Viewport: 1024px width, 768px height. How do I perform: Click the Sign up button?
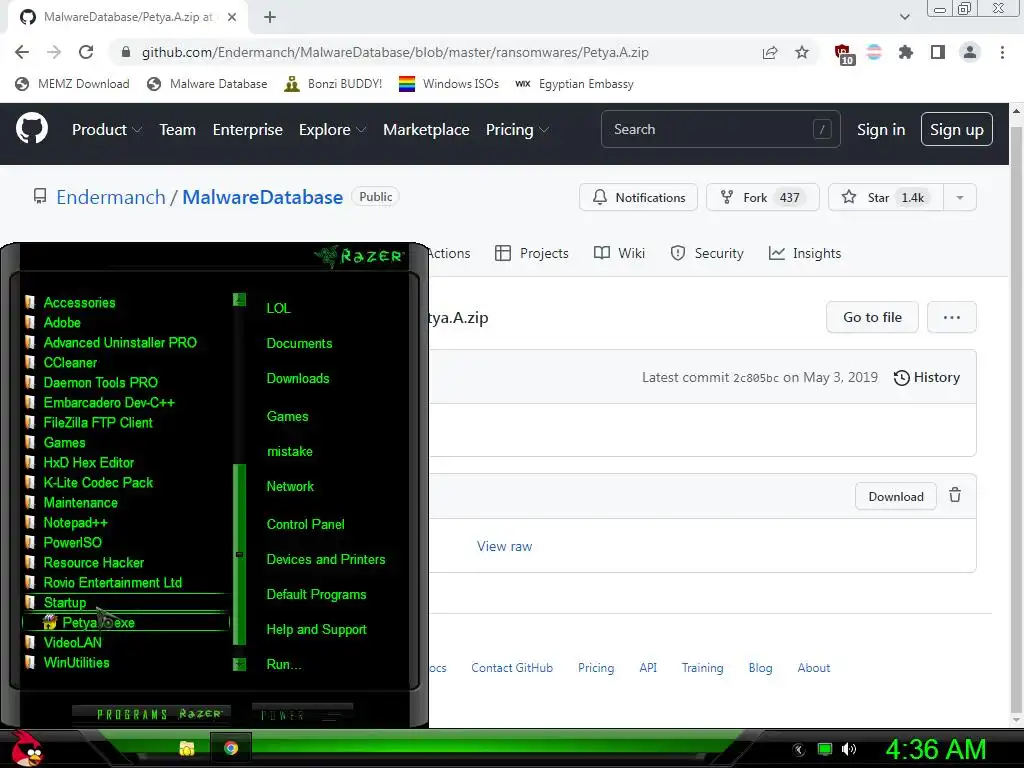[956, 129]
